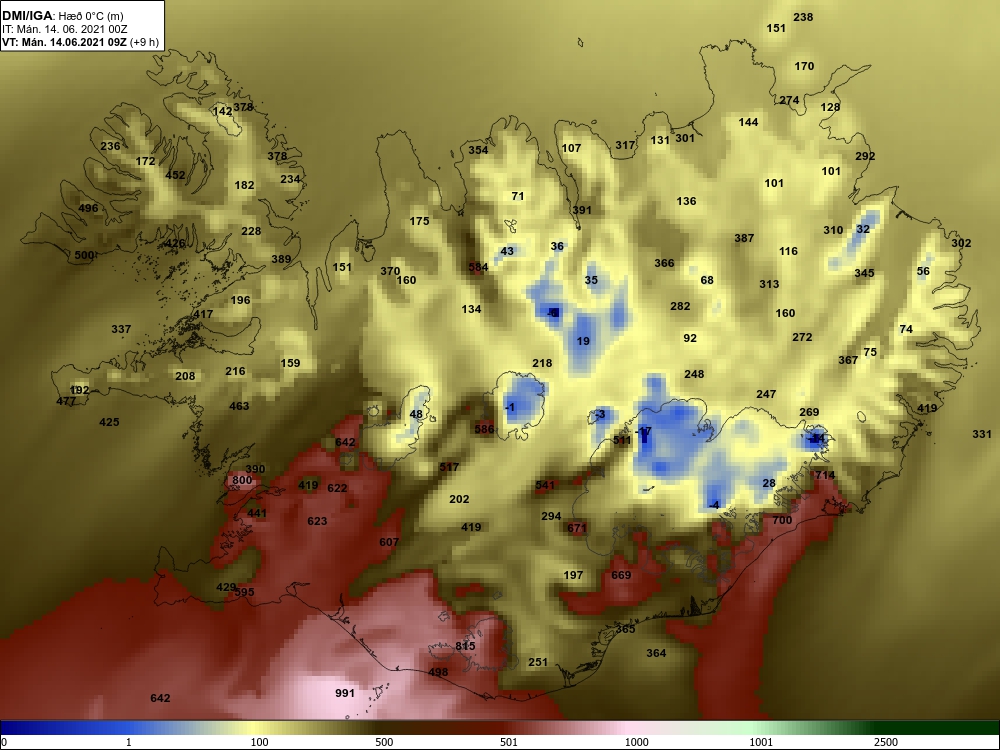Click the 364 value off the south coast

(656, 653)
